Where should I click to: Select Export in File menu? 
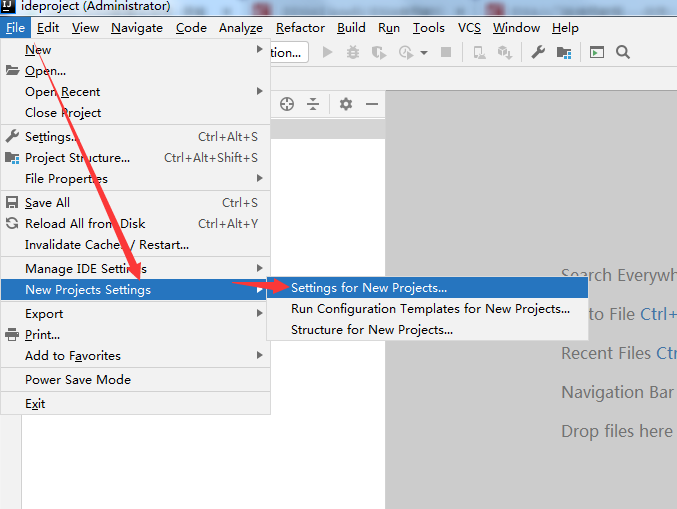135,313
